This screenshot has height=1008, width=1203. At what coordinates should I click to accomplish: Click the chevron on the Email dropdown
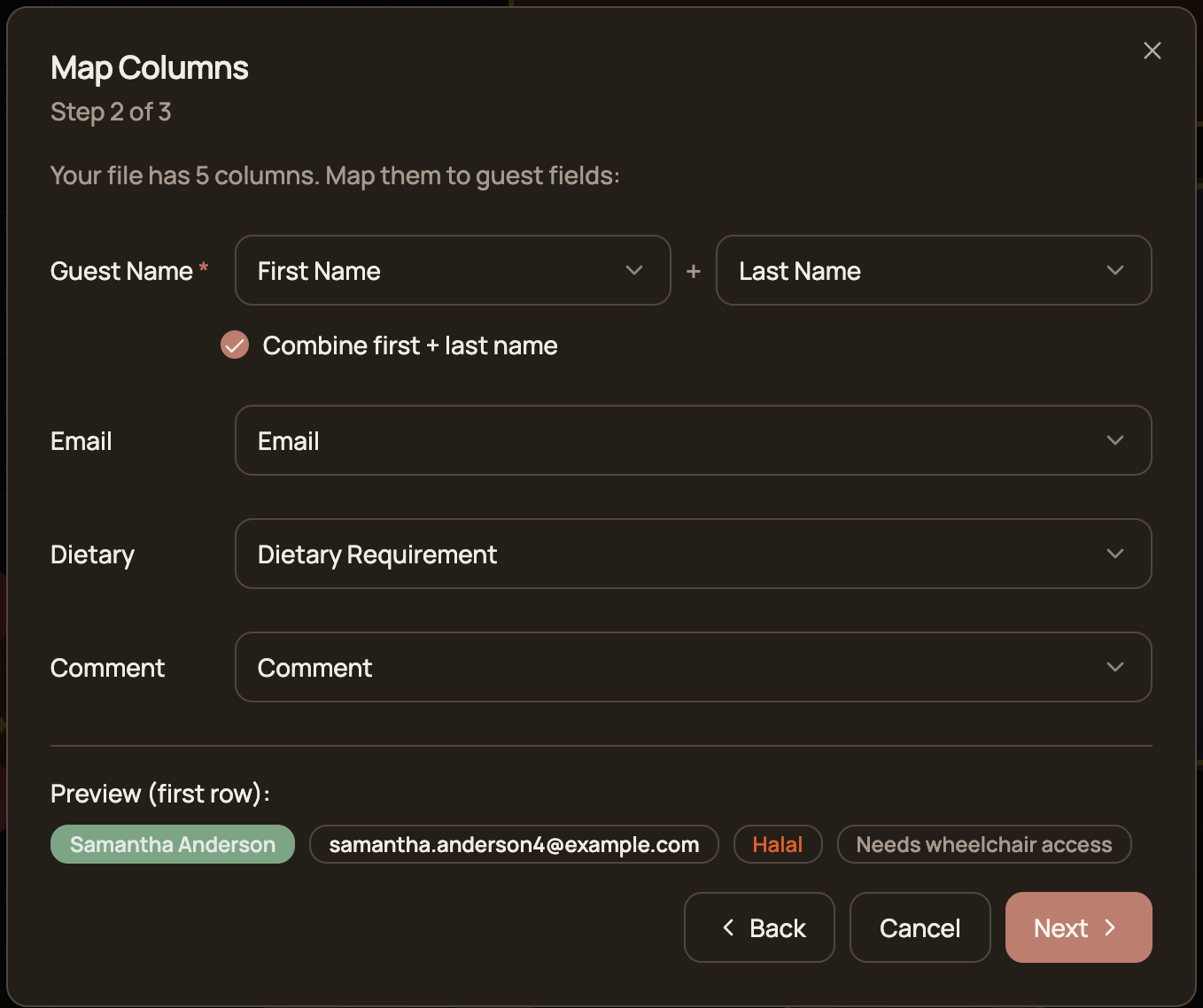(x=1114, y=440)
